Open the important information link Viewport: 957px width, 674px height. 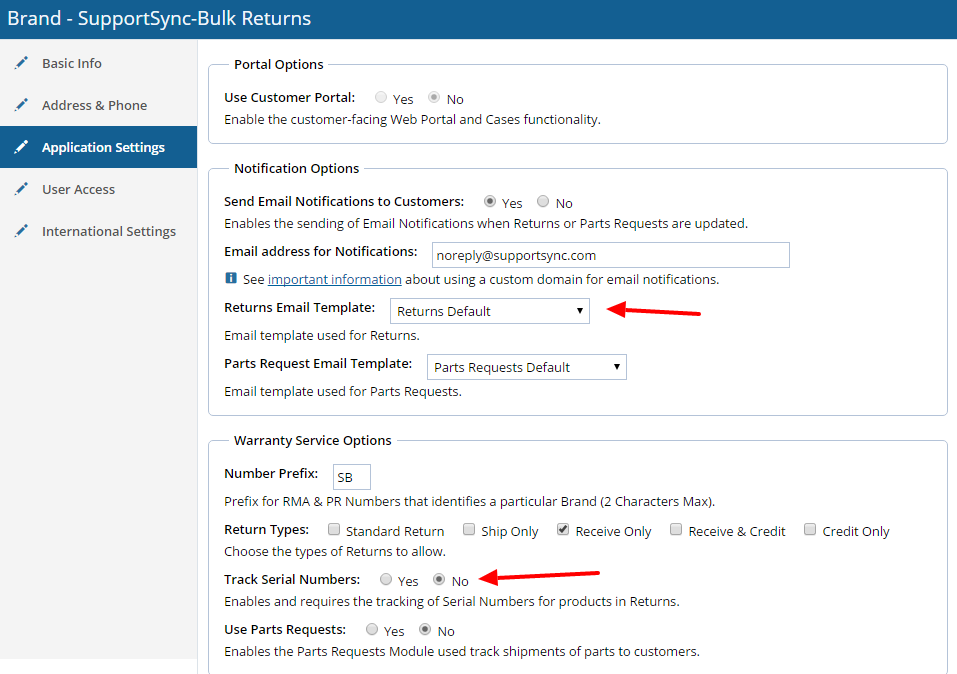click(334, 279)
